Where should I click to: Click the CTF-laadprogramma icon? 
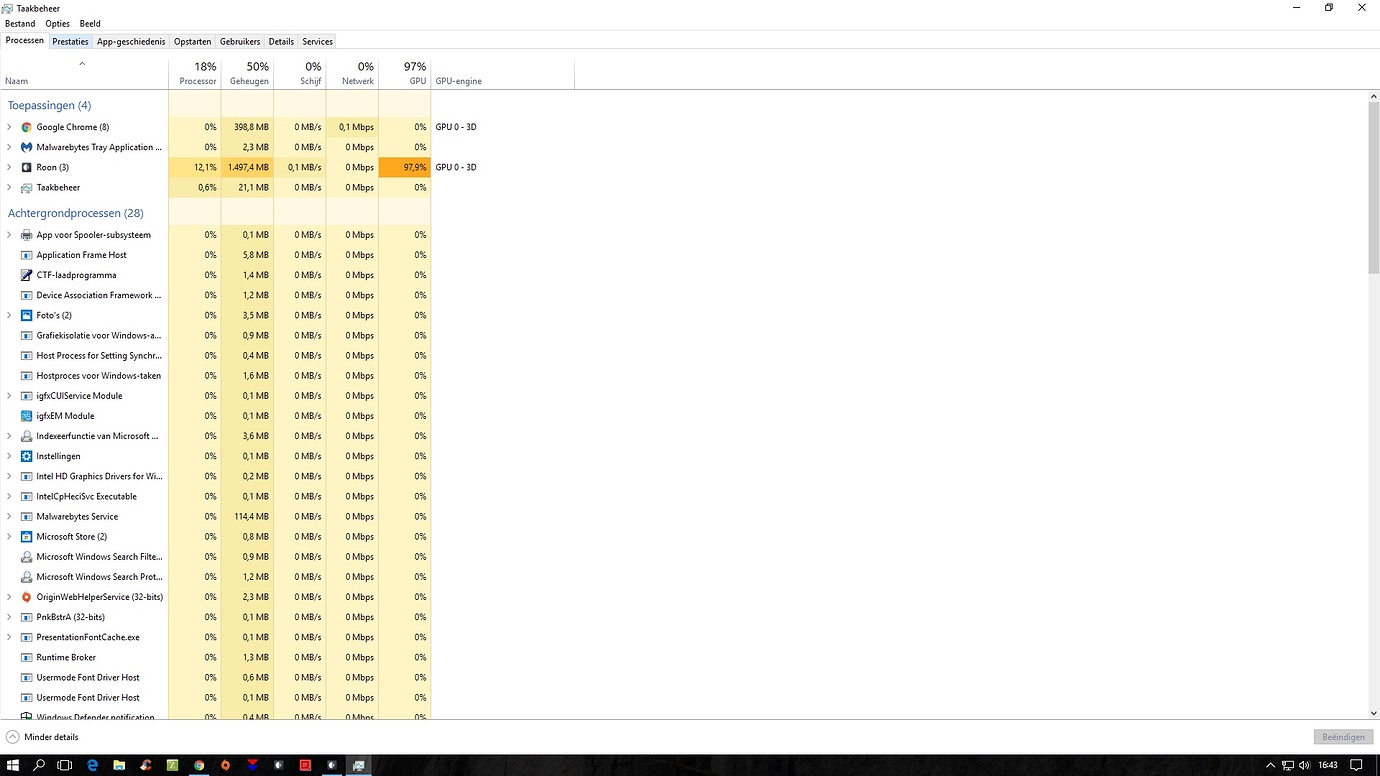[x=27, y=275]
